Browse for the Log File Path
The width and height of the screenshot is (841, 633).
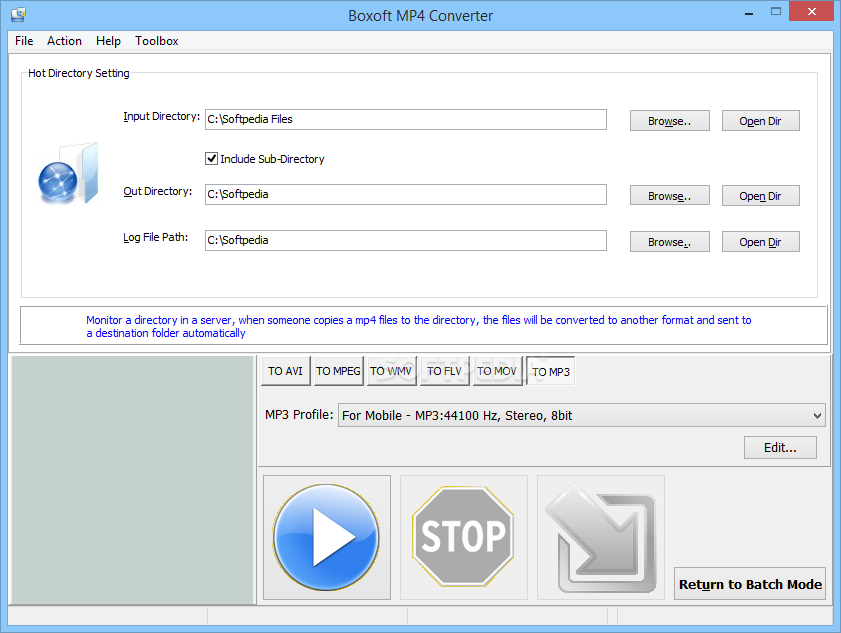pyautogui.click(x=669, y=242)
